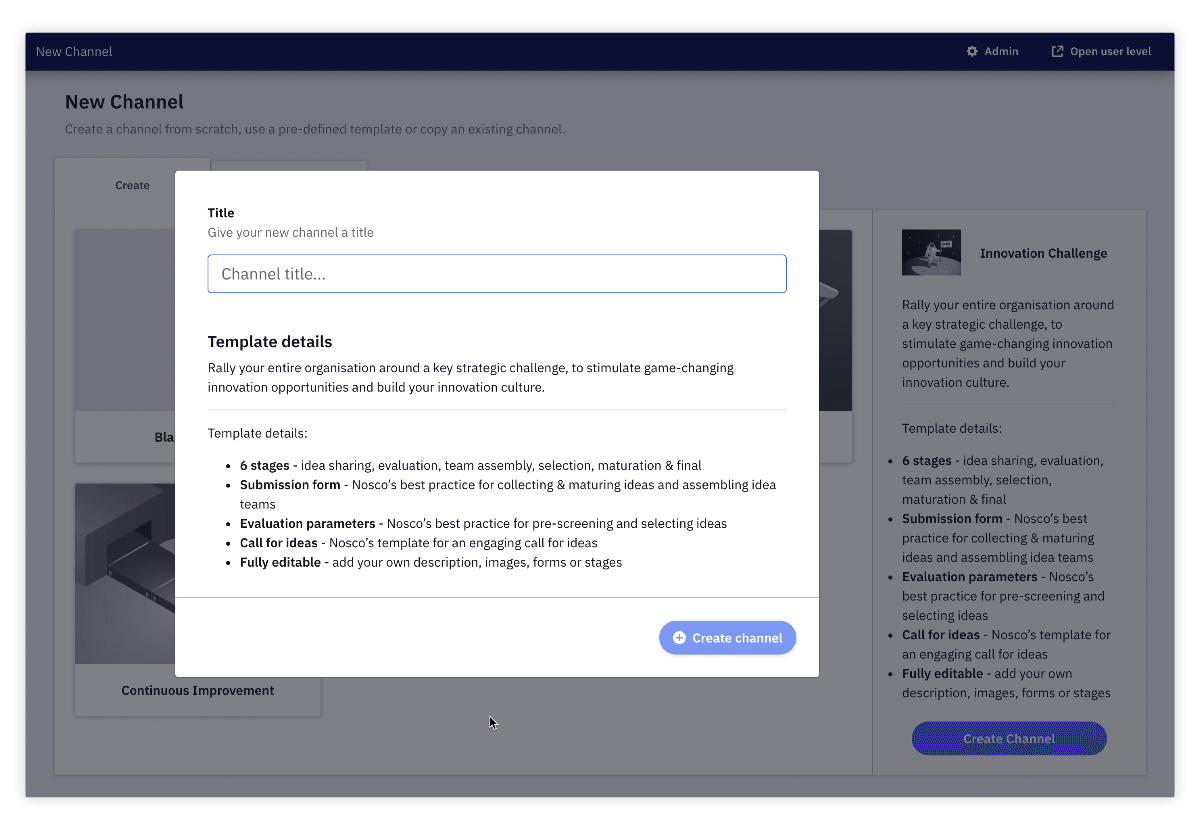The image size is (1200, 830).
Task: Click the Open user level link text
Action: point(1110,52)
